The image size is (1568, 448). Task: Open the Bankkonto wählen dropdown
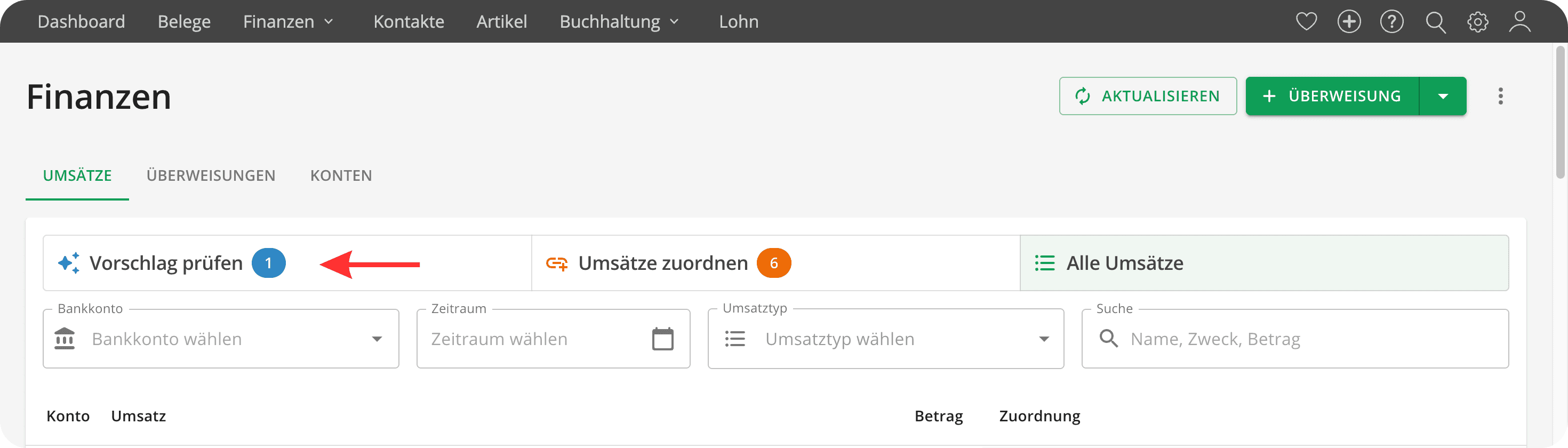coord(221,339)
